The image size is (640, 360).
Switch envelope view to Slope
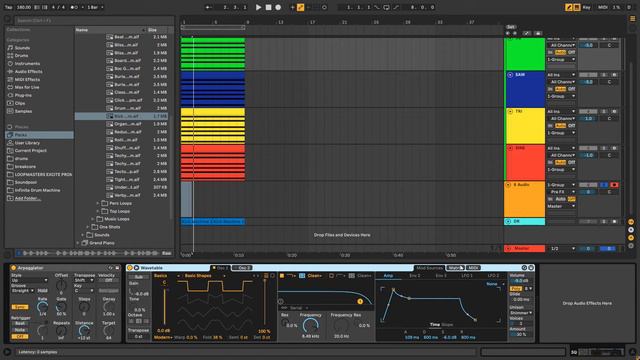(447, 325)
